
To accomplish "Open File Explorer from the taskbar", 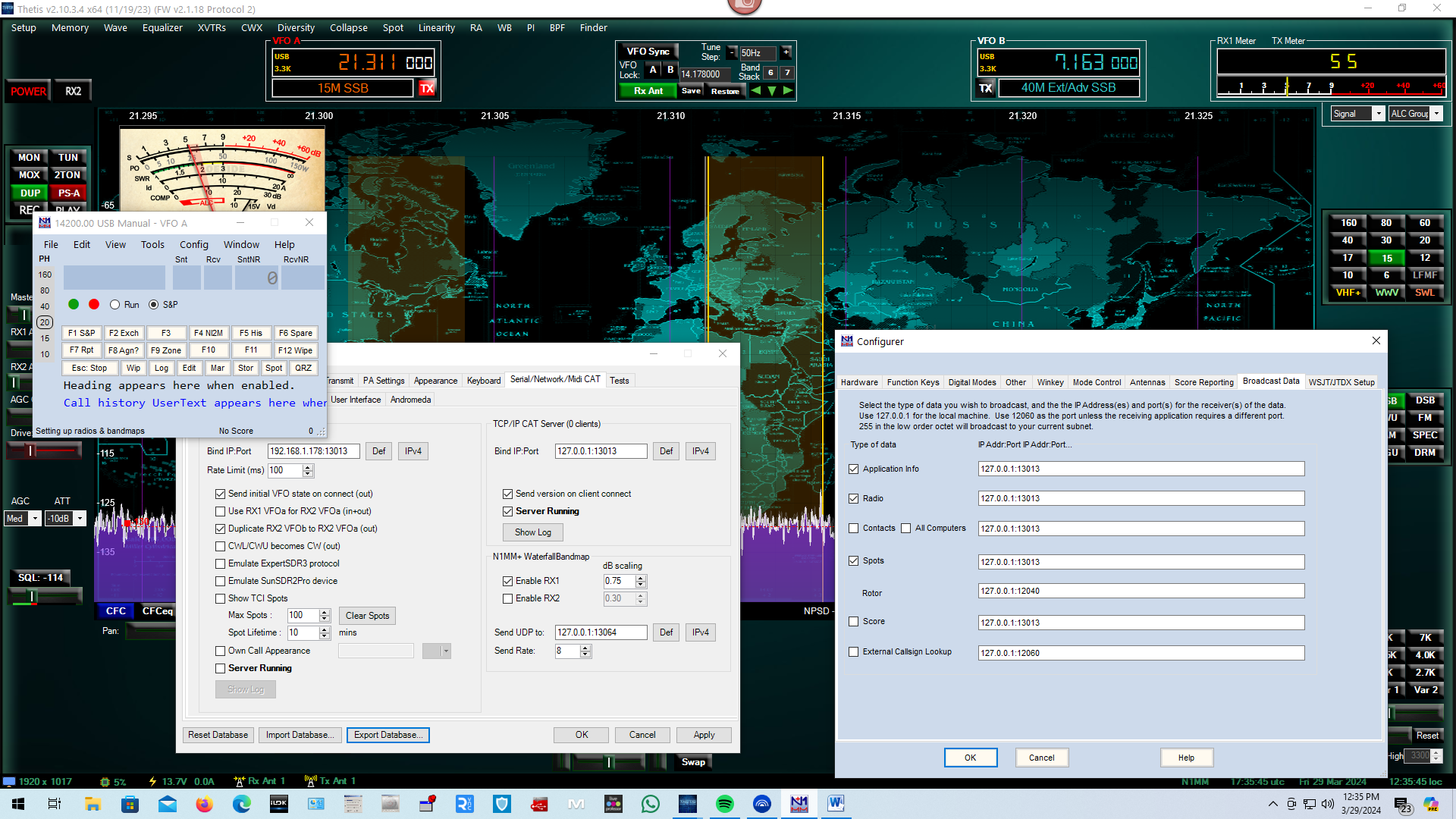I will [x=93, y=804].
